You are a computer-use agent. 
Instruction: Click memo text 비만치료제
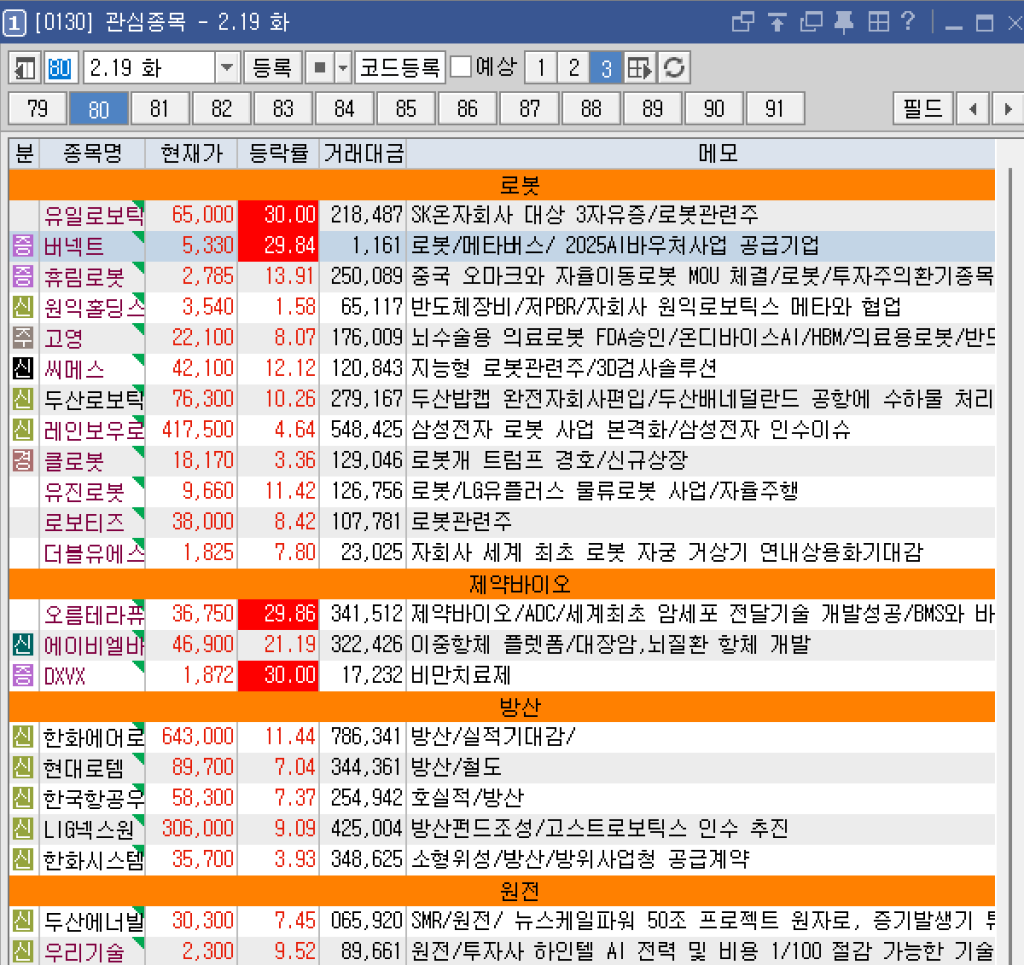pyautogui.click(x=461, y=676)
